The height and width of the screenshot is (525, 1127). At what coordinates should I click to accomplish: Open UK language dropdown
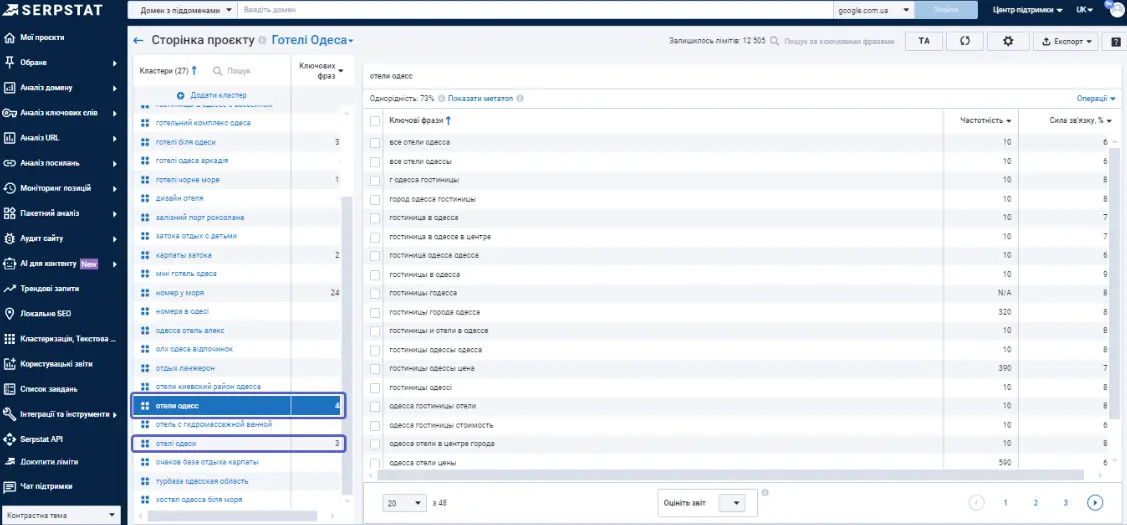click(x=1084, y=10)
